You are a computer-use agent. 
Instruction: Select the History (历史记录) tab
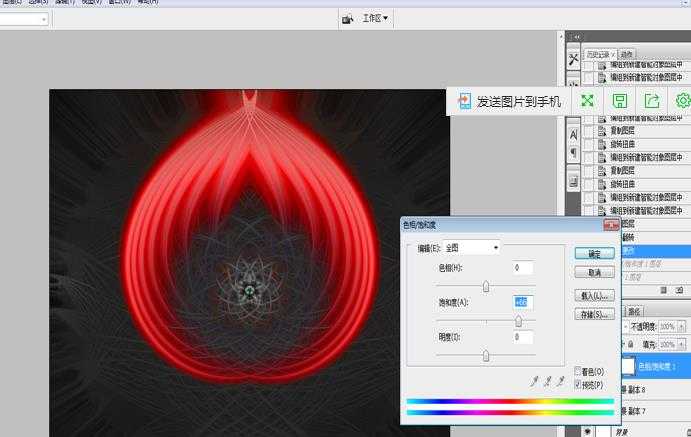coord(599,54)
